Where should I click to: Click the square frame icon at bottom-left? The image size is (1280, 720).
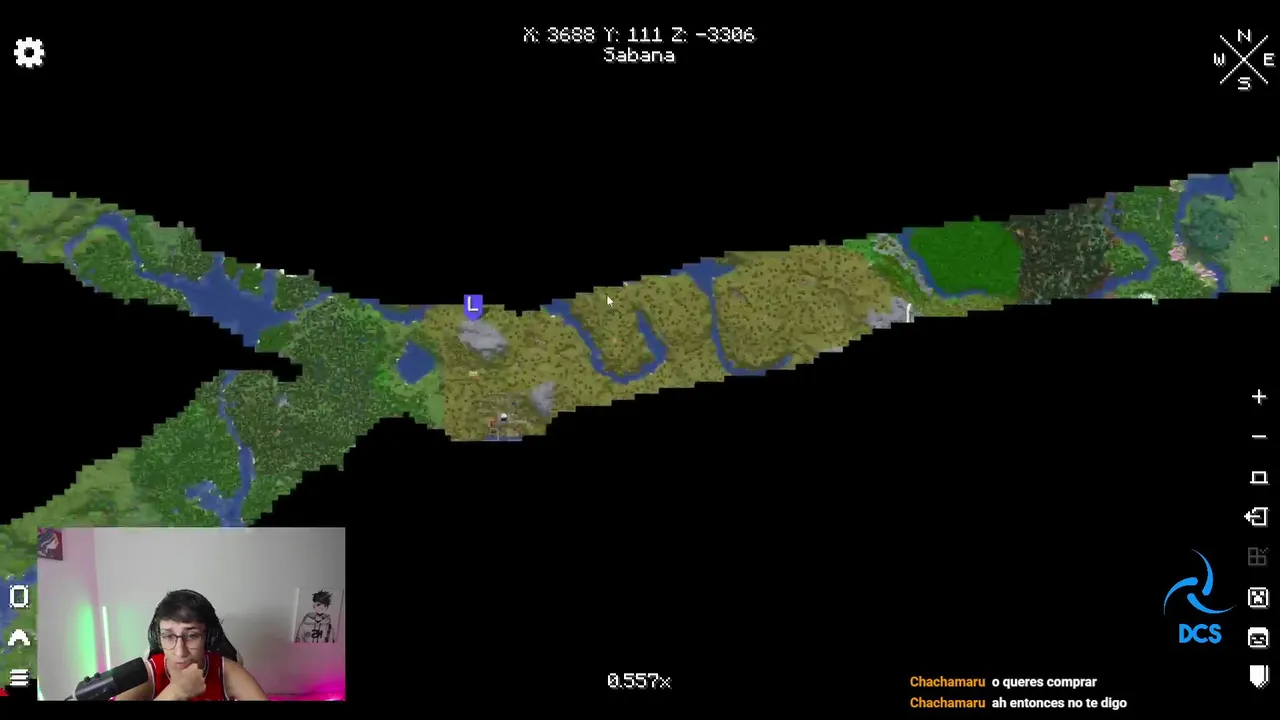[x=19, y=597]
